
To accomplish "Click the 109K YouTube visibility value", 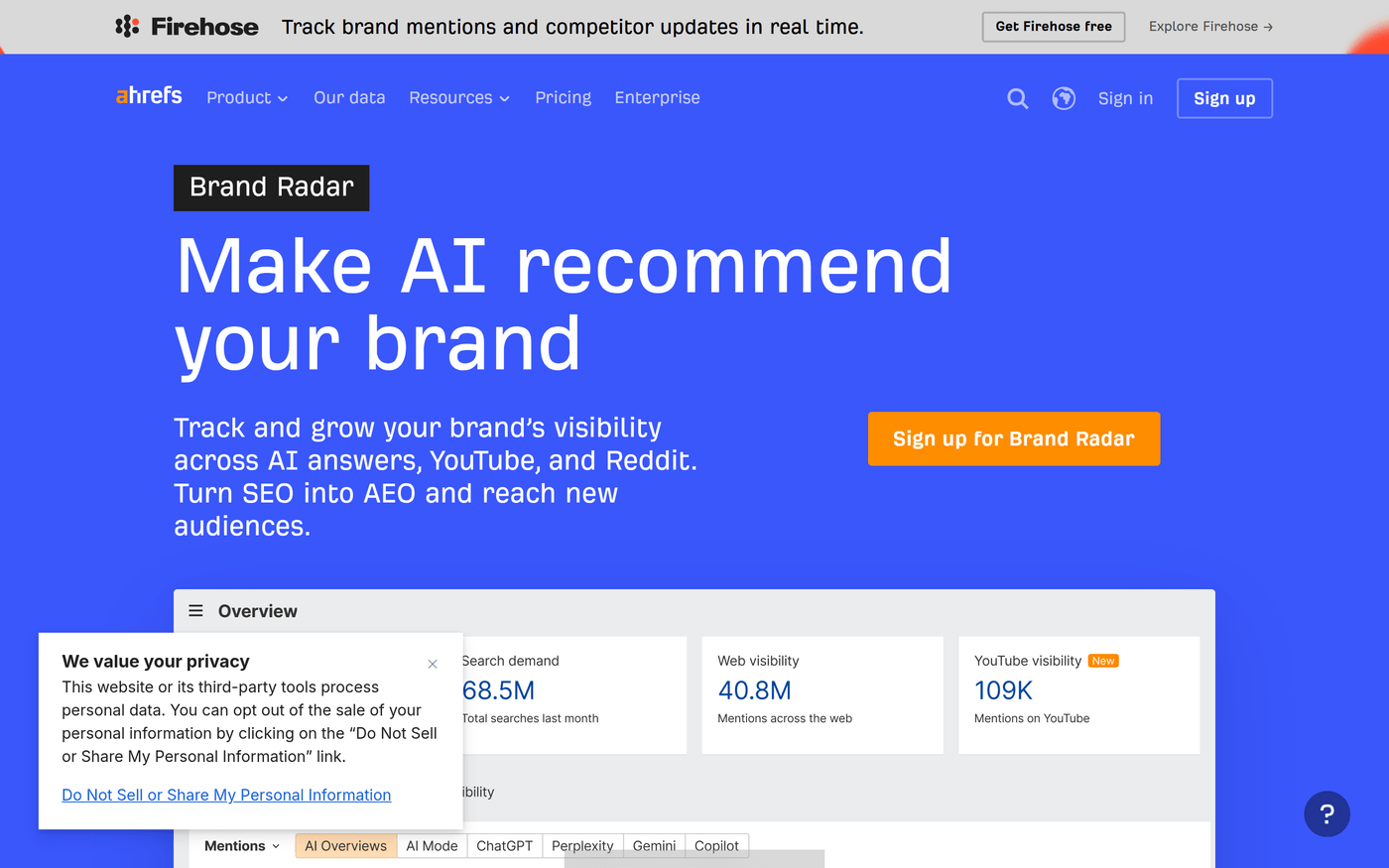I will [1003, 690].
